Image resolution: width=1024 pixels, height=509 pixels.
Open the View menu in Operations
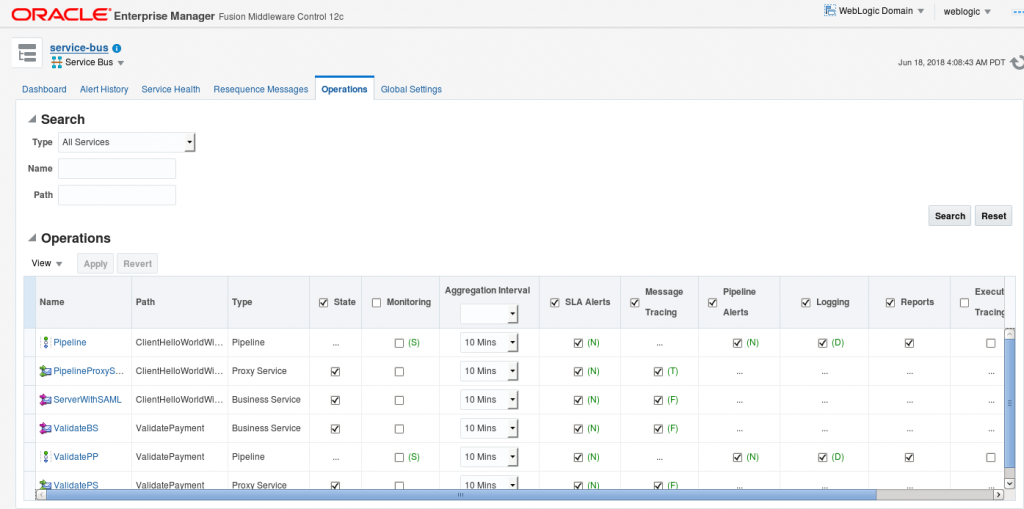47,263
